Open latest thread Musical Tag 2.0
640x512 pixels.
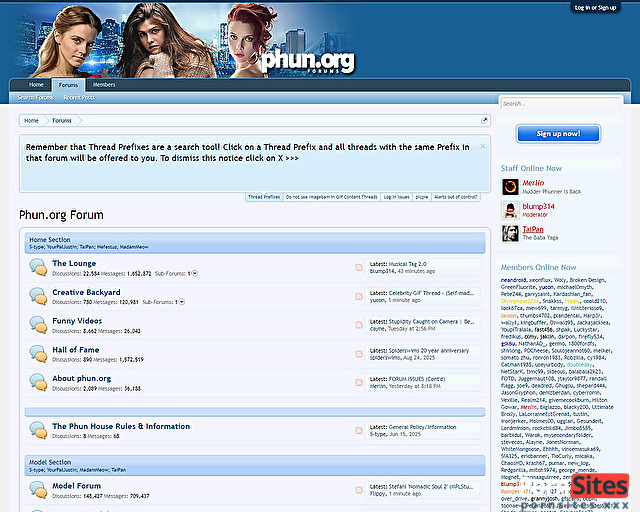click(407, 264)
